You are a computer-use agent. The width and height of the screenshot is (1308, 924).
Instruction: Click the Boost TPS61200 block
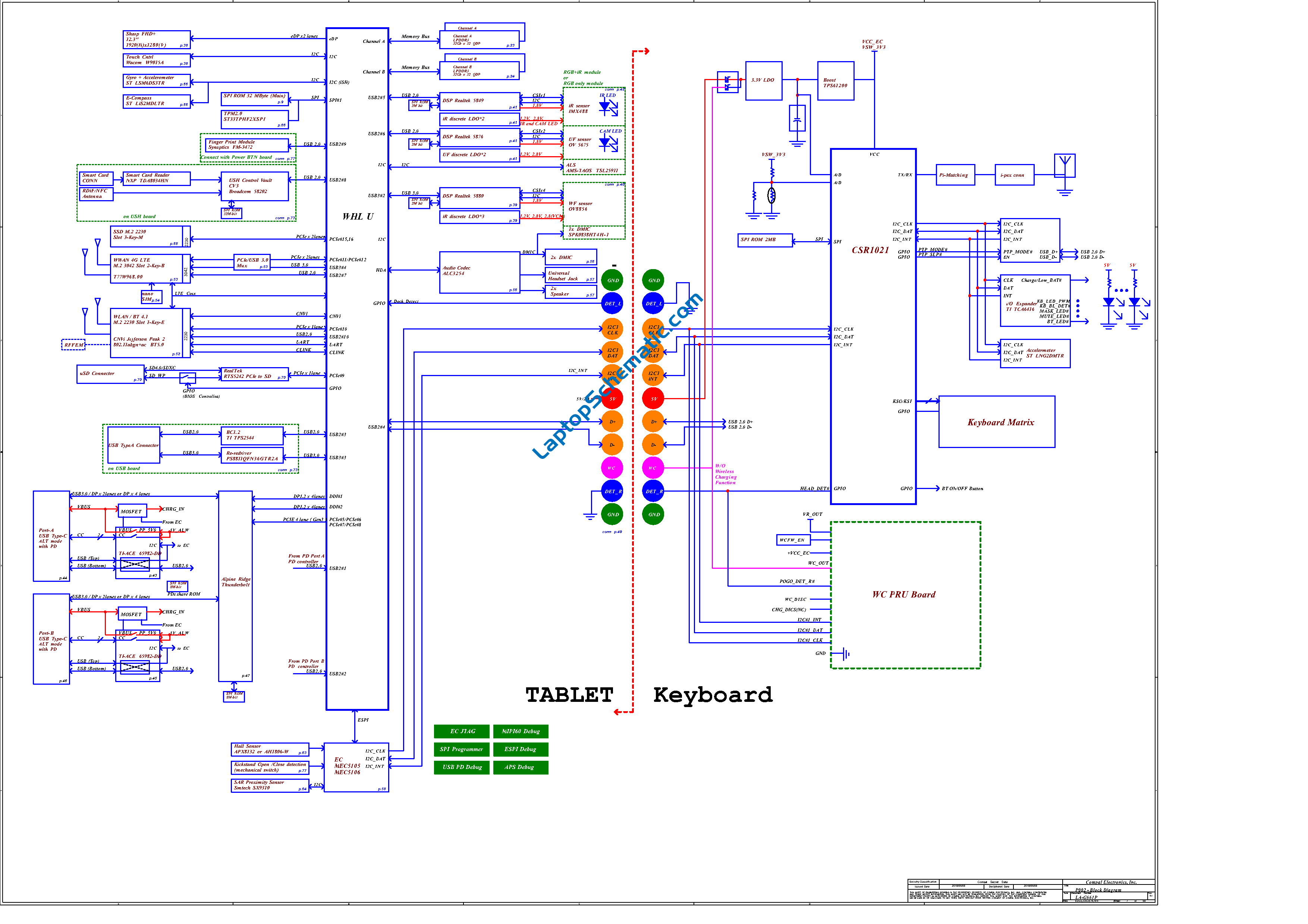[x=835, y=81]
